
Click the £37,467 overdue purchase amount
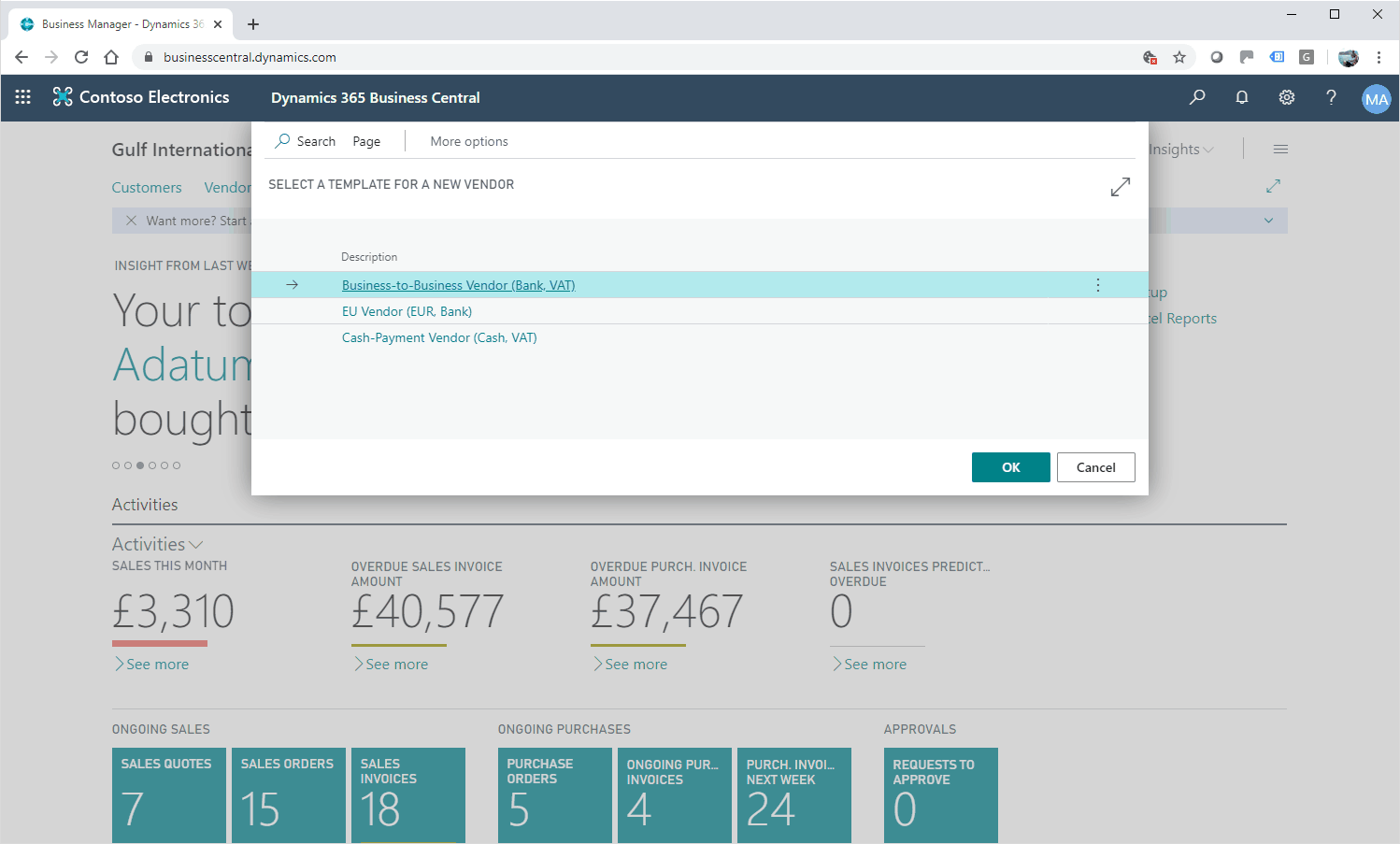(667, 612)
